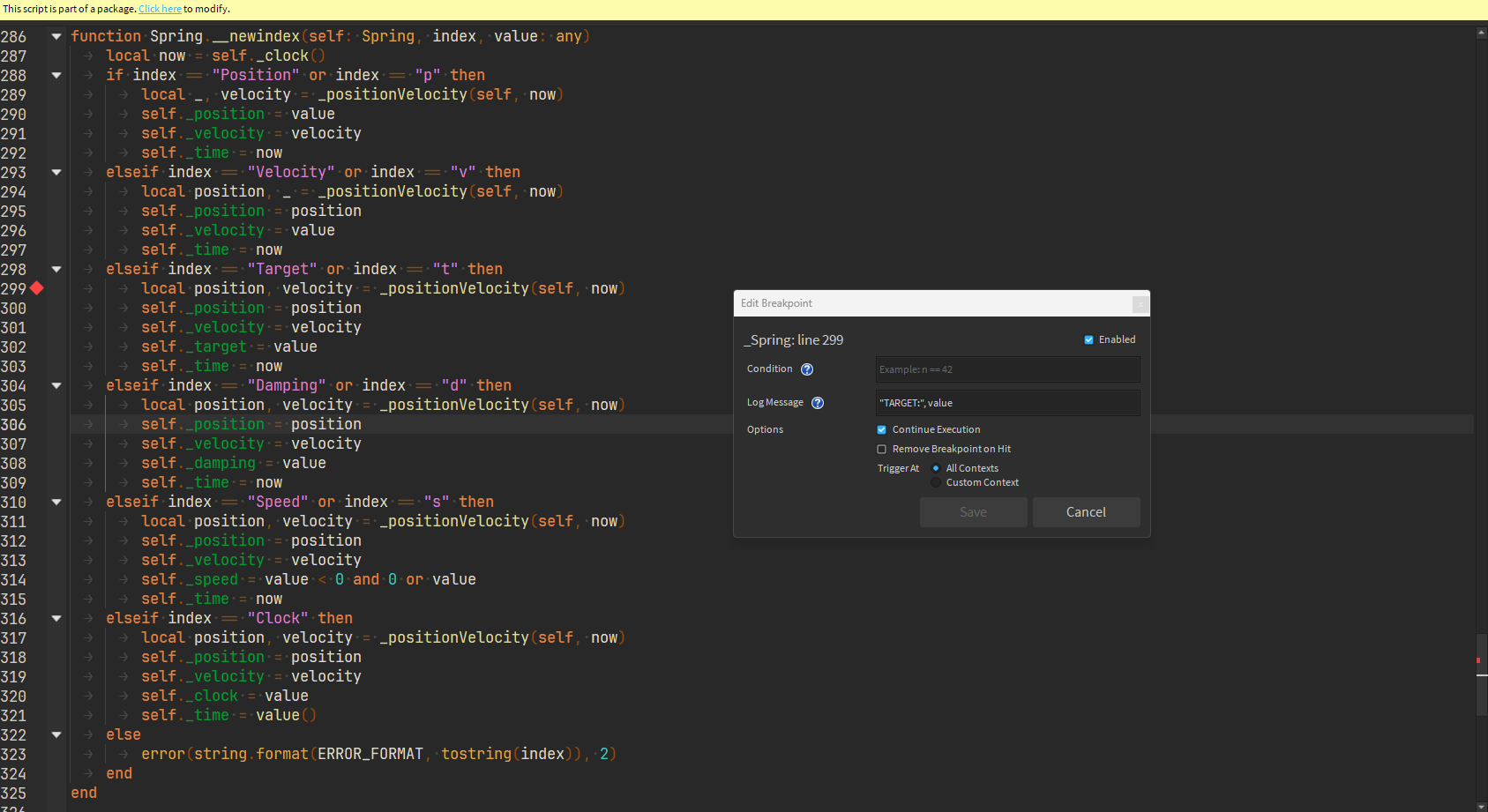Select the Custom Context radio option
Viewport: 1488px width, 812px height.
click(x=936, y=482)
